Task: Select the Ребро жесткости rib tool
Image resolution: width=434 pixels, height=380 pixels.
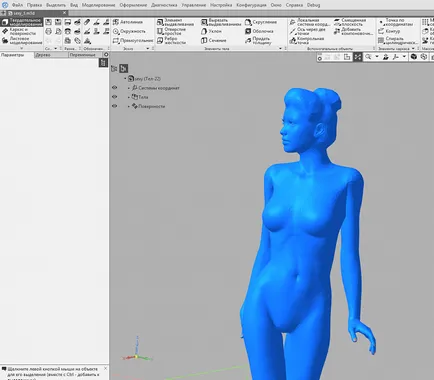Action: [172, 40]
